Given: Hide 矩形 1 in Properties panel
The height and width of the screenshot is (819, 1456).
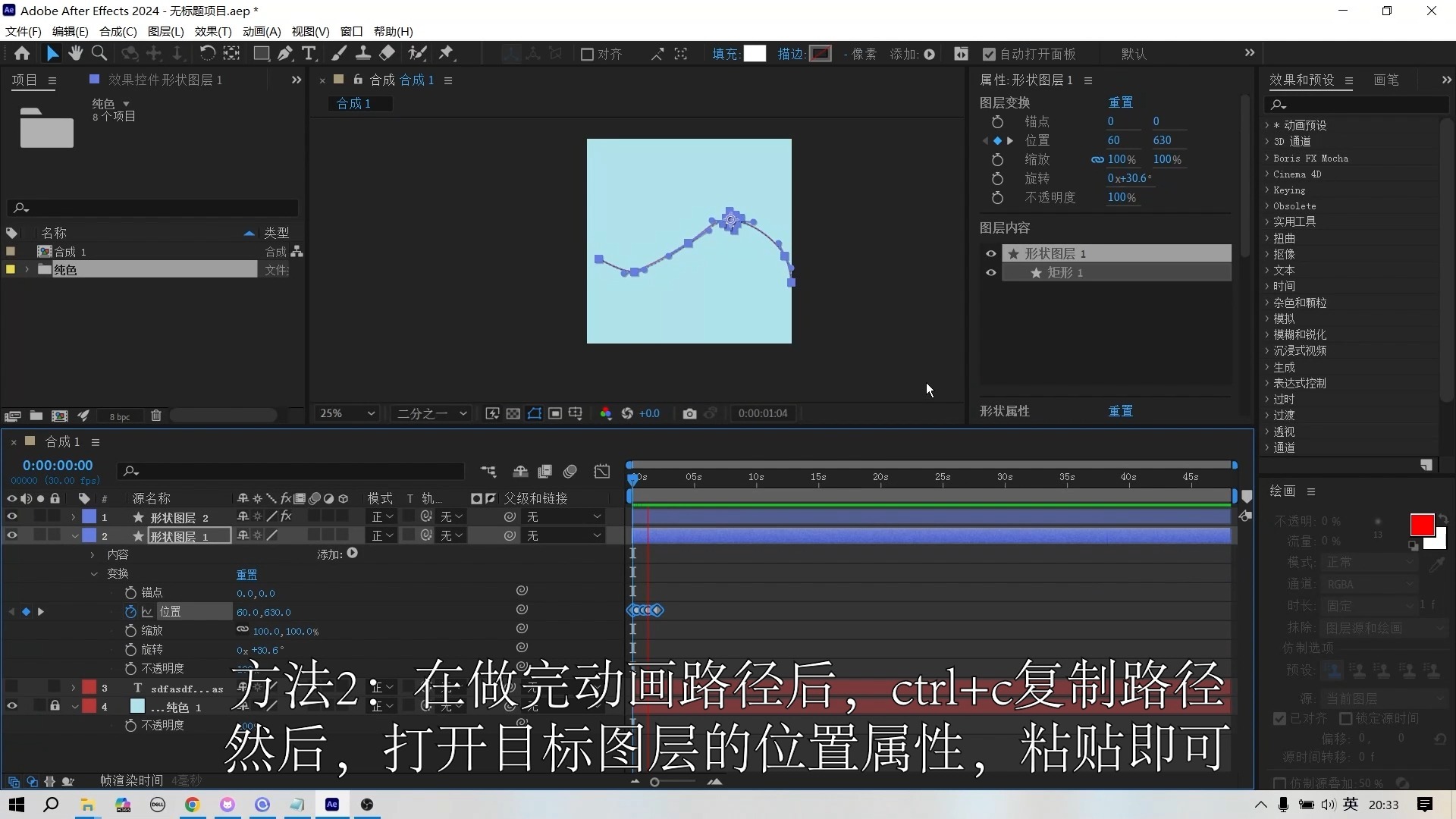Looking at the screenshot, I should click(990, 273).
